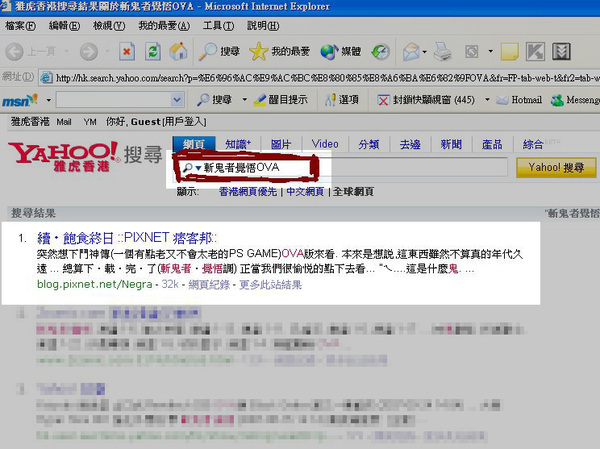600x449 pixels.
Task: Expand the MSN search box combo arrow
Action: click(x=176, y=100)
